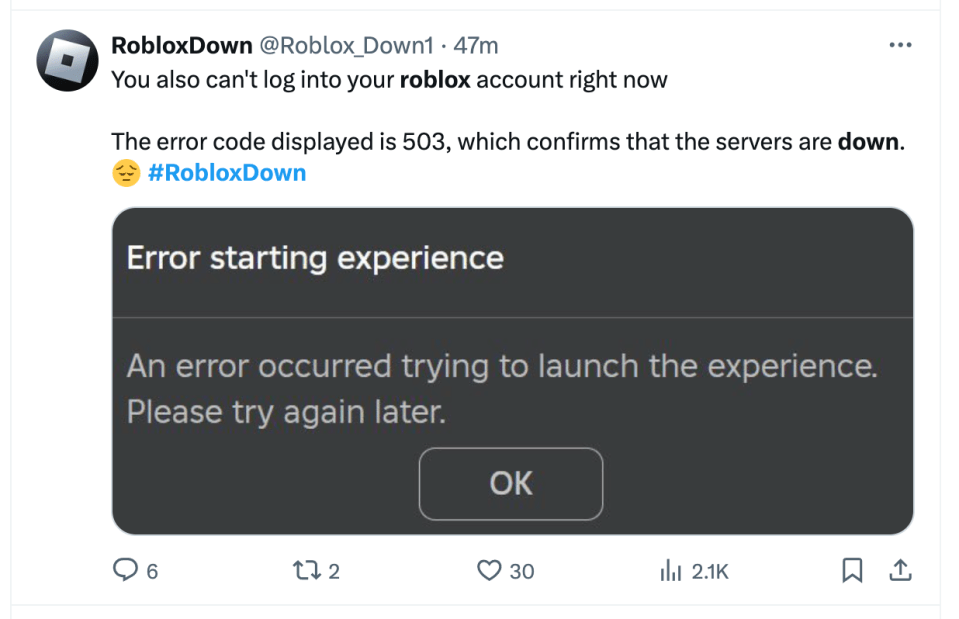Click the tweet text about error 503
Screen dimensions: 959x619
[x=508, y=142]
